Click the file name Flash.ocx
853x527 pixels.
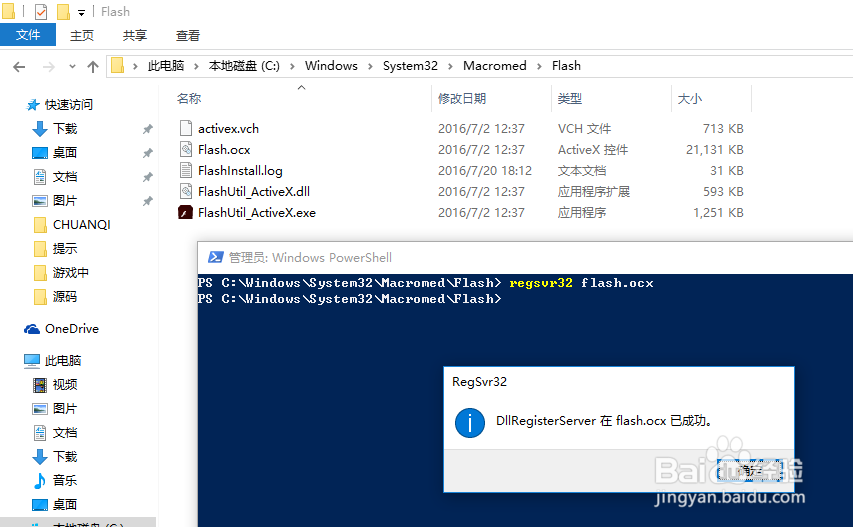click(x=224, y=150)
